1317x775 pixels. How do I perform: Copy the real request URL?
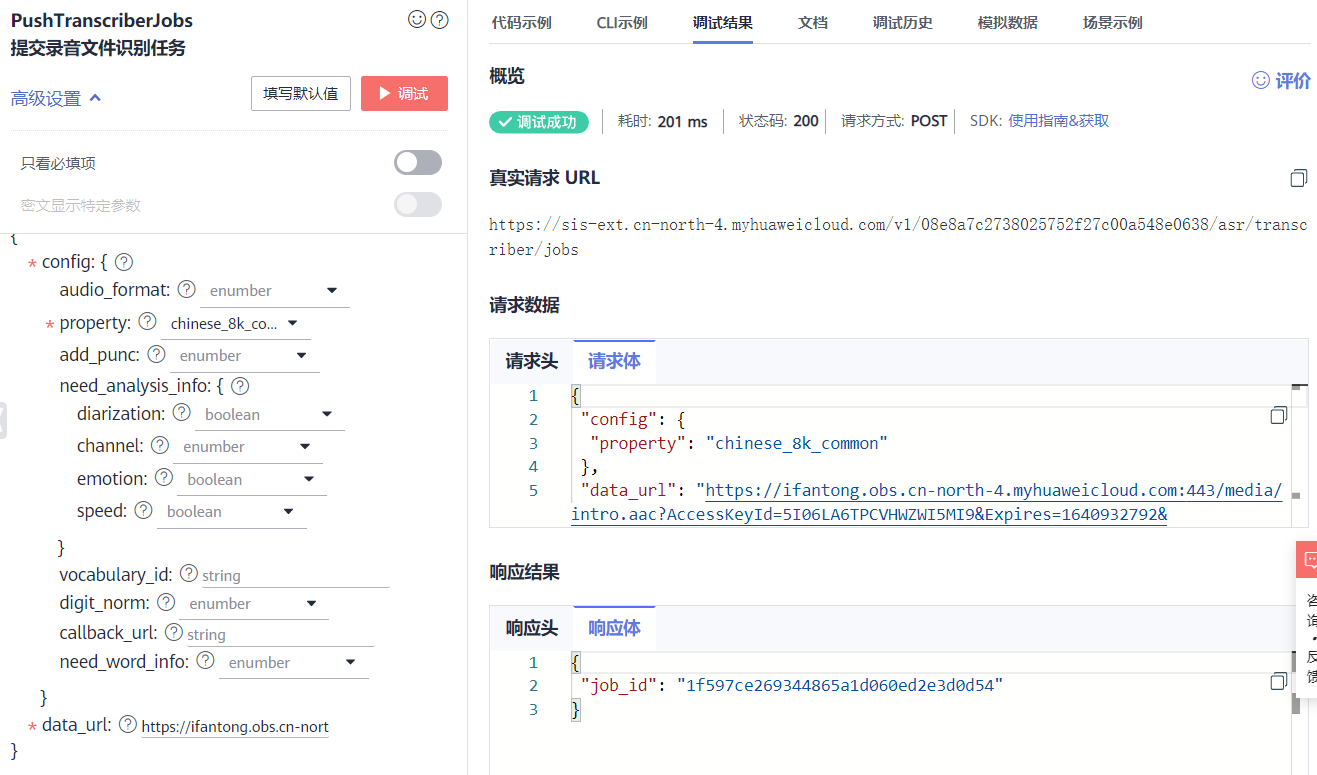tap(1298, 178)
